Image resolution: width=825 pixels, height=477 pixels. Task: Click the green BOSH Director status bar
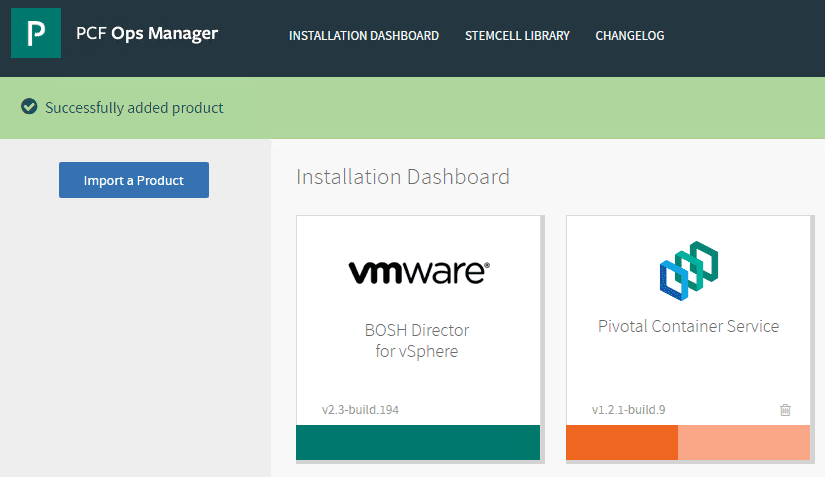coord(418,442)
